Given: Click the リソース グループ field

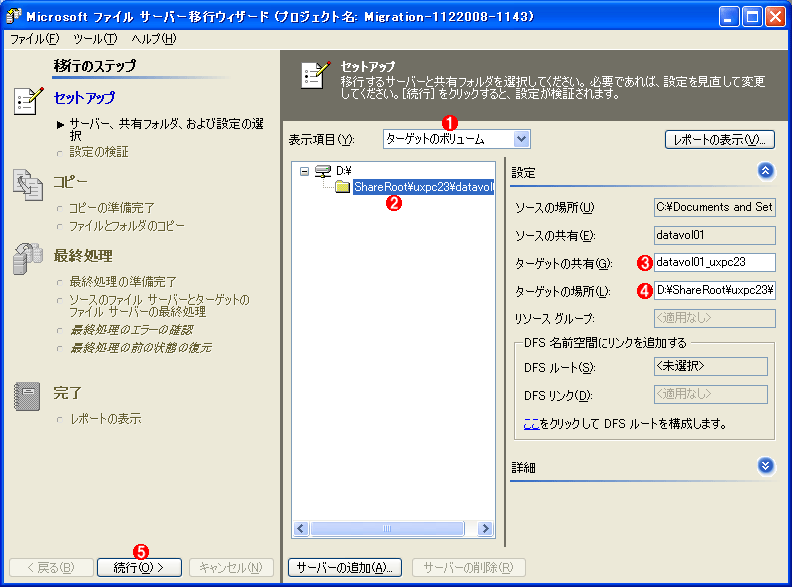Looking at the screenshot, I should (714, 318).
